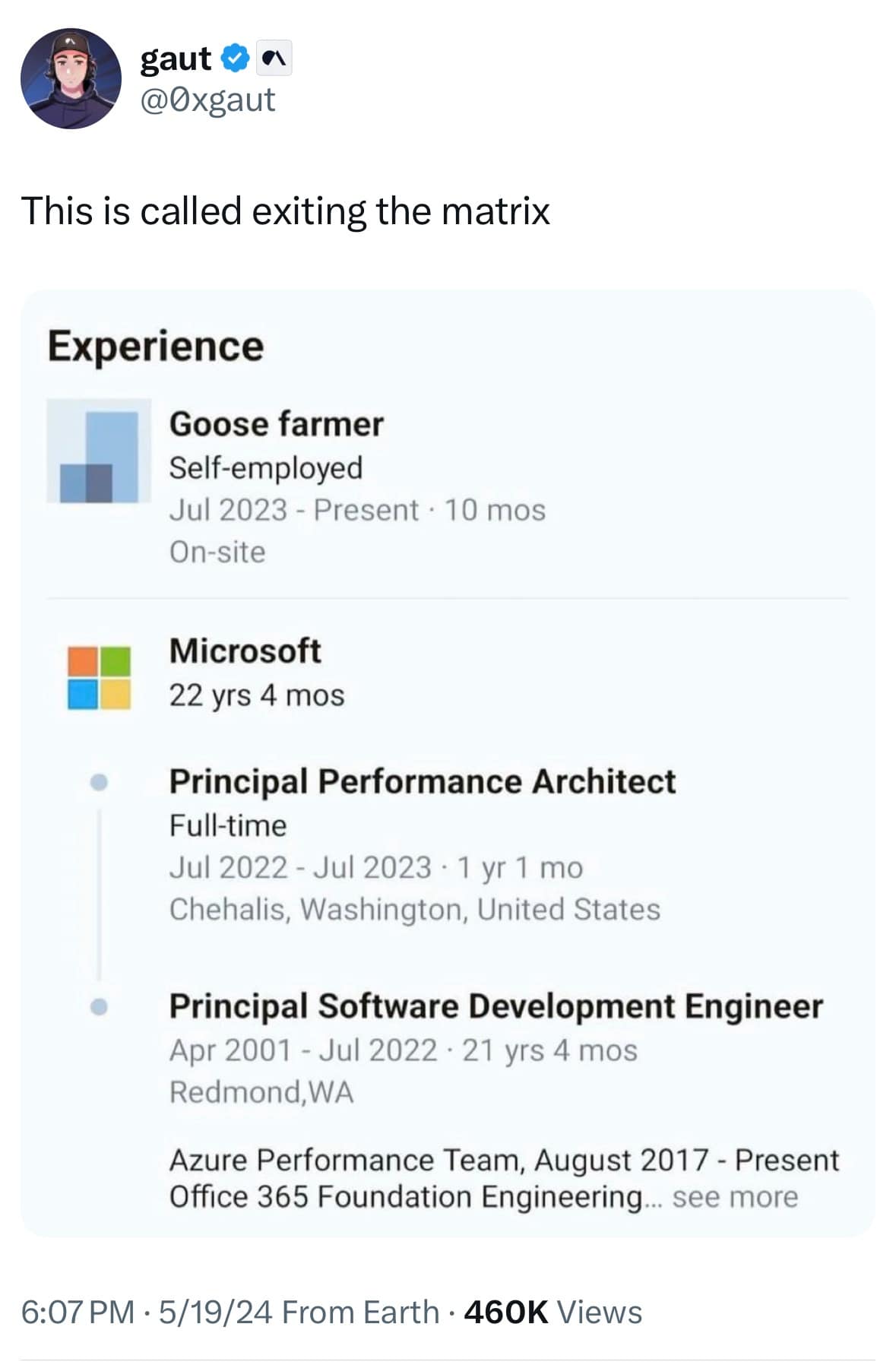Click the Goose farmer placeholder company logo
The image size is (896, 1365).
[x=99, y=451]
